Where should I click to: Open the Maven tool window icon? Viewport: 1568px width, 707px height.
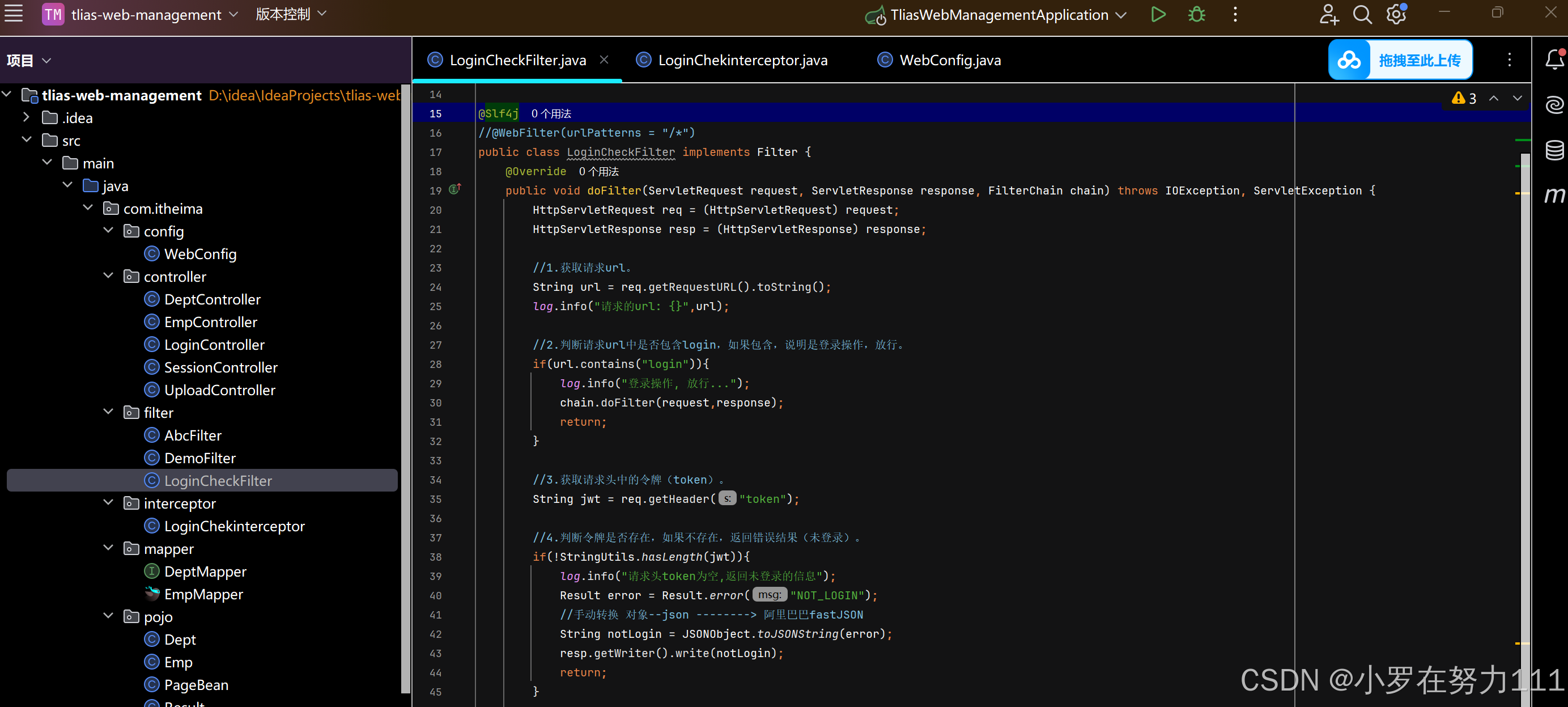pyautogui.click(x=1554, y=195)
